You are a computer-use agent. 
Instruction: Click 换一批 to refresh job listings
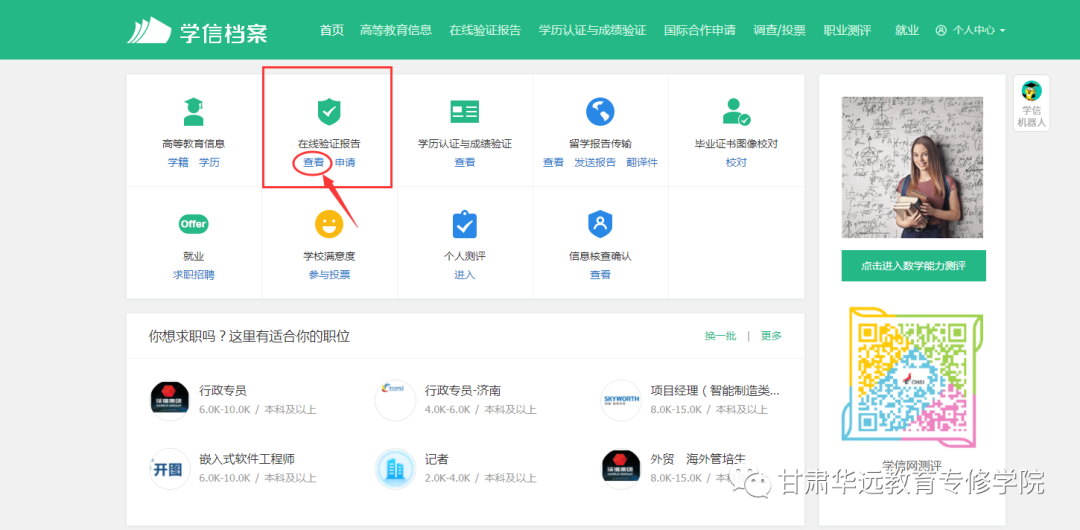720,336
